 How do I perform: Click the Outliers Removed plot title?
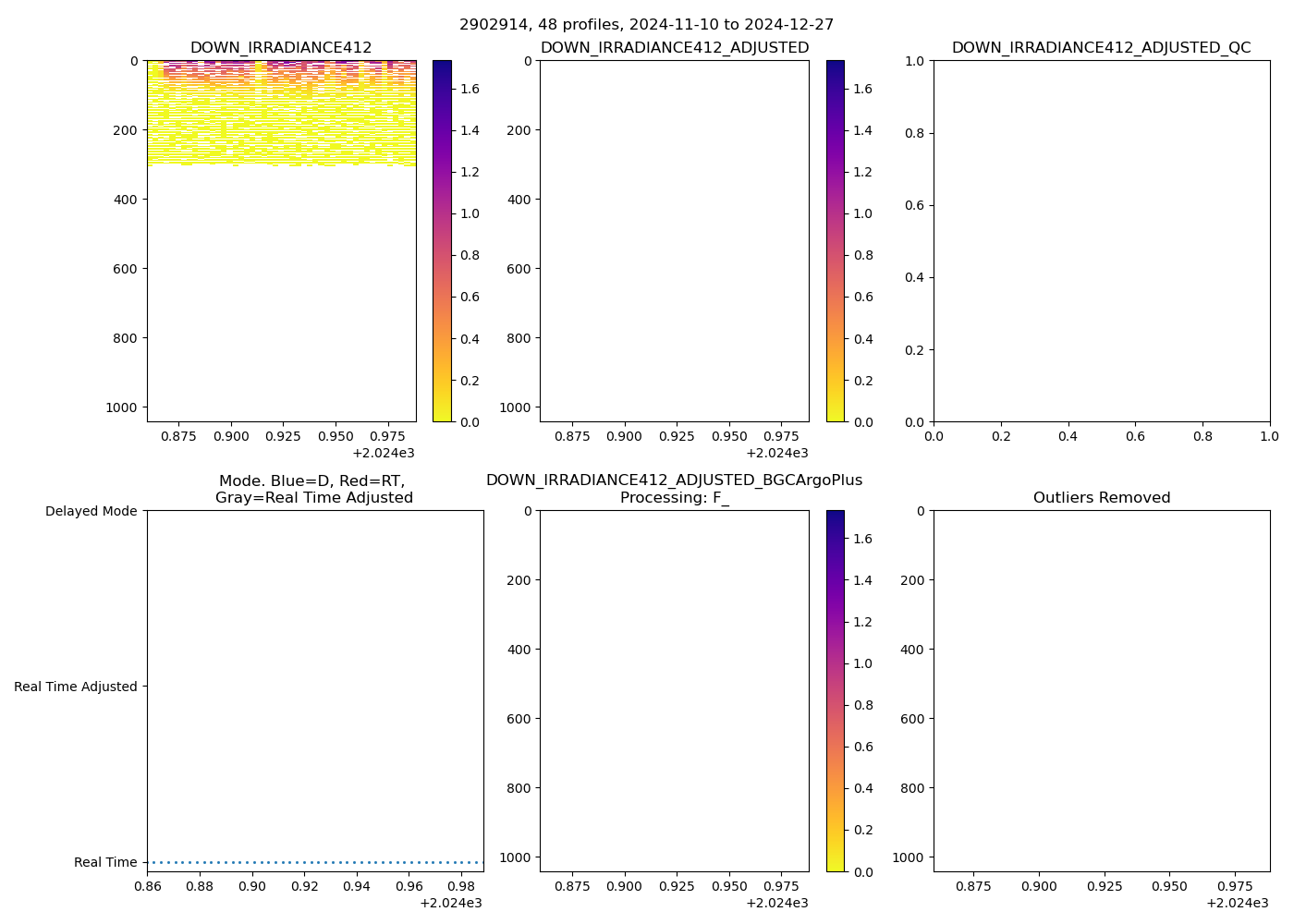1101,498
